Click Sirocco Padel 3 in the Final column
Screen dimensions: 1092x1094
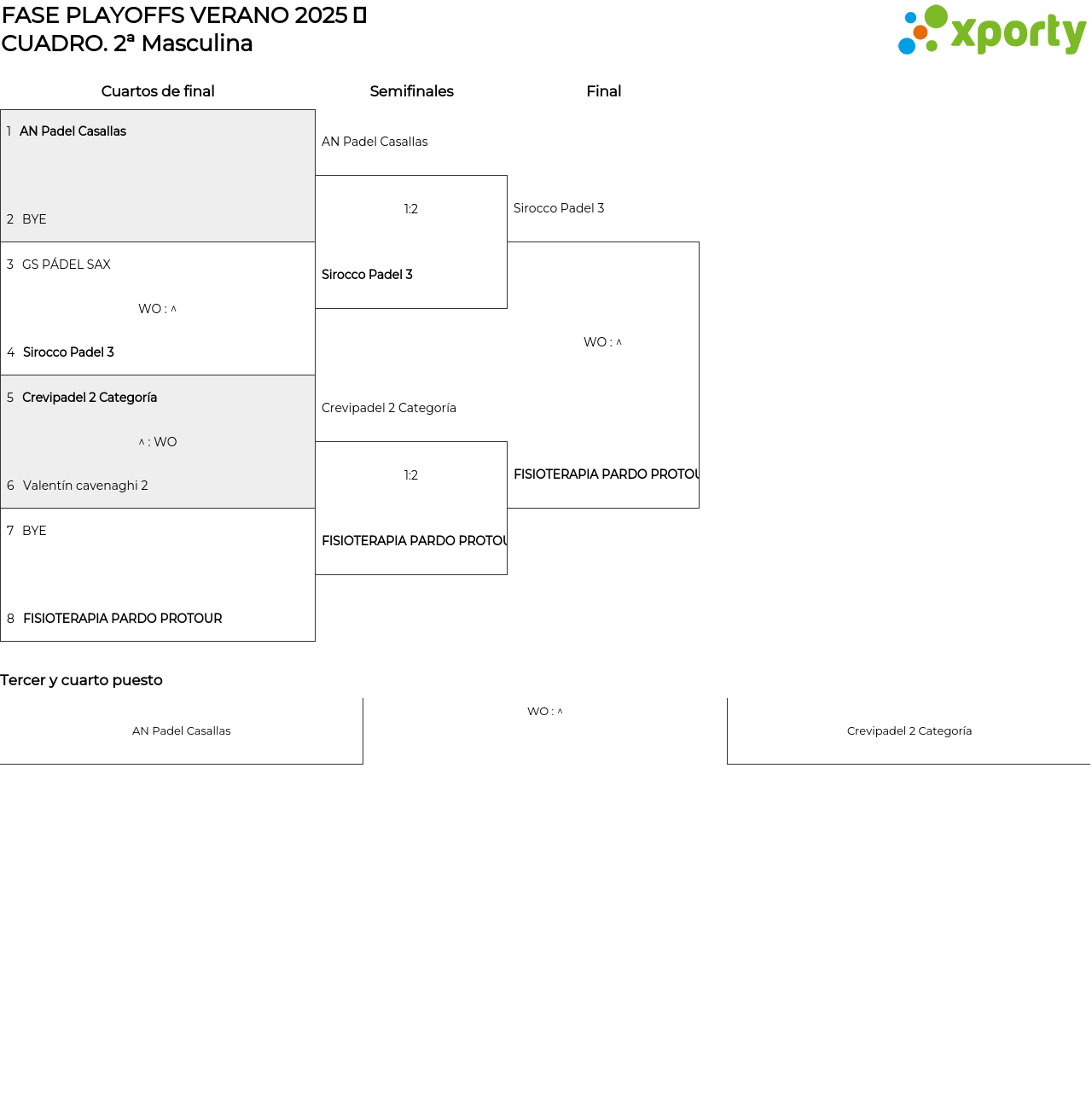(x=559, y=208)
